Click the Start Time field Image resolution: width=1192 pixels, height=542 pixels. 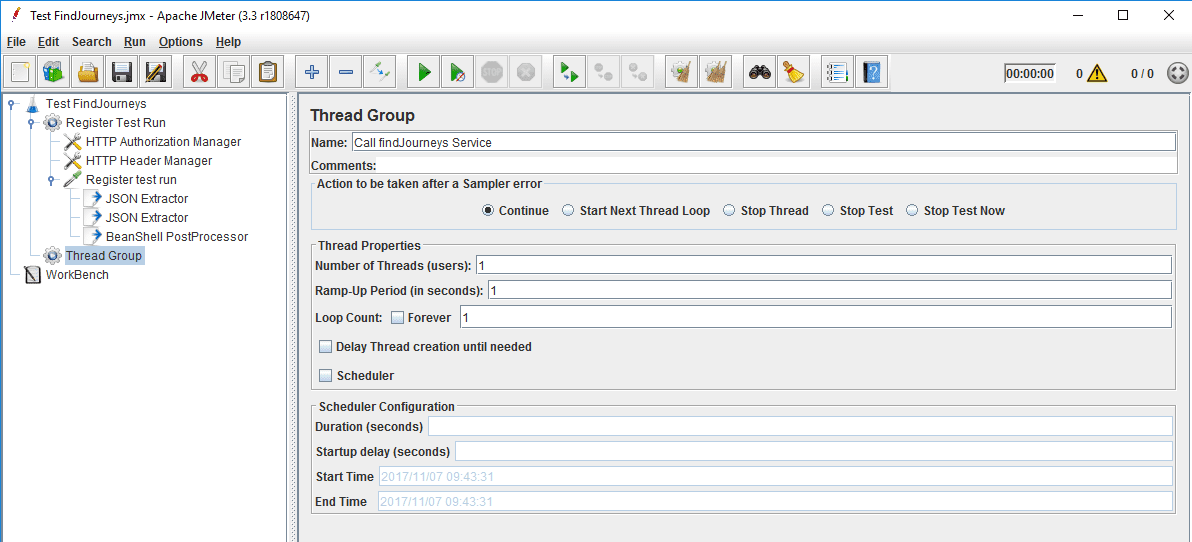(x=775, y=477)
